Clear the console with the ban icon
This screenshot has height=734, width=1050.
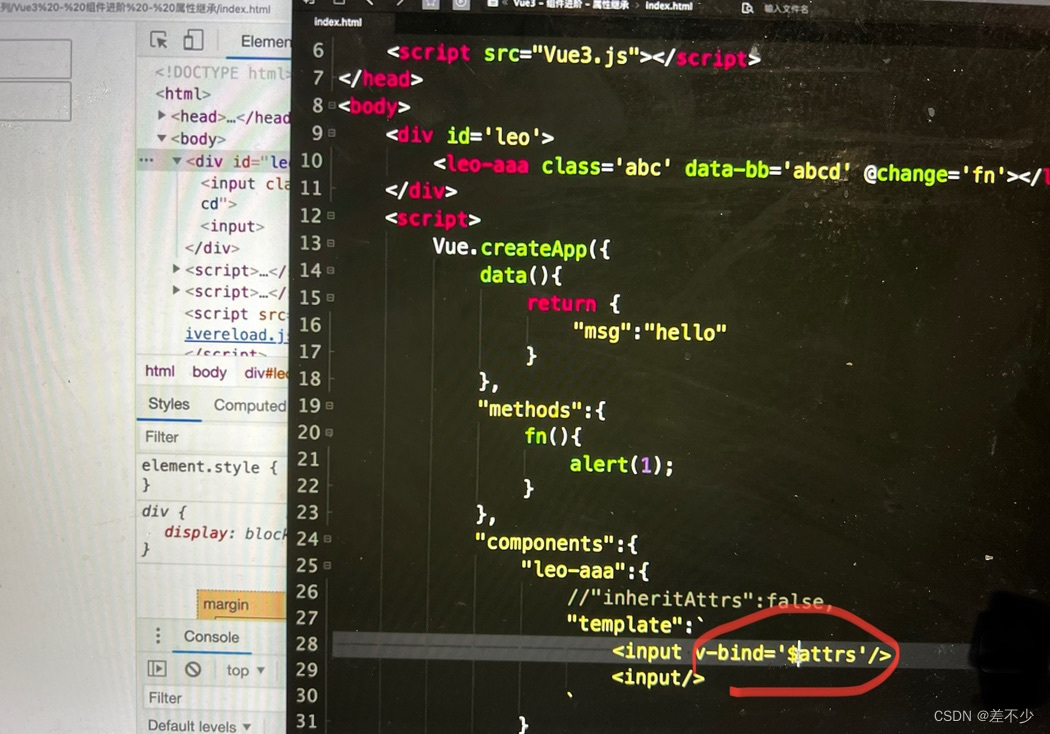point(193,669)
